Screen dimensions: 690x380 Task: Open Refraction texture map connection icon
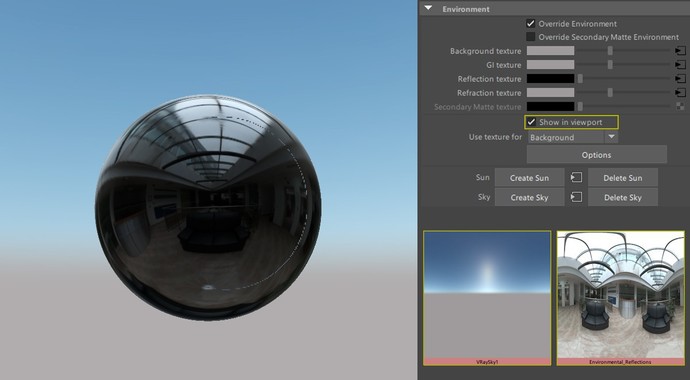click(680, 93)
